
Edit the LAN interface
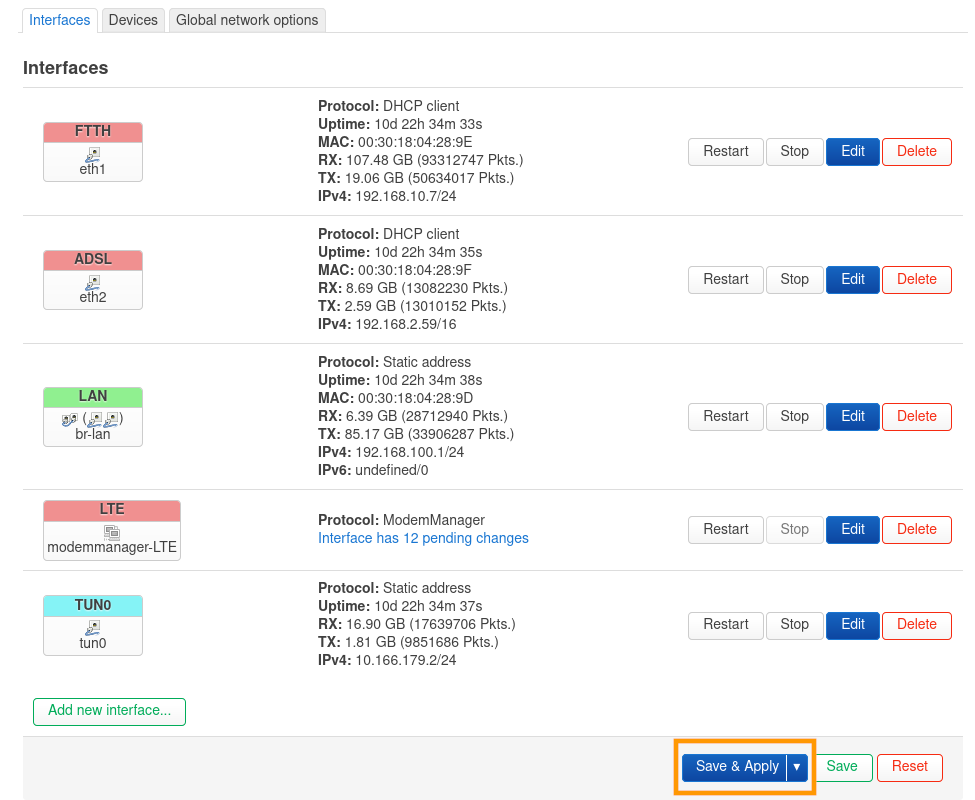(853, 416)
